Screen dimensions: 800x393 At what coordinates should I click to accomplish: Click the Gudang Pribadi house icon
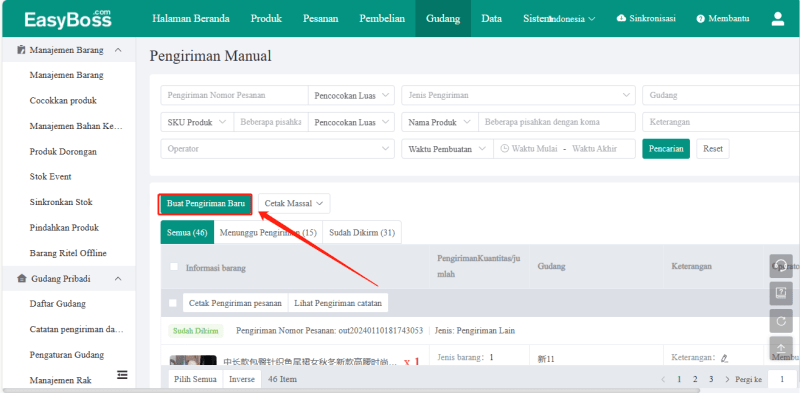tap(21, 279)
